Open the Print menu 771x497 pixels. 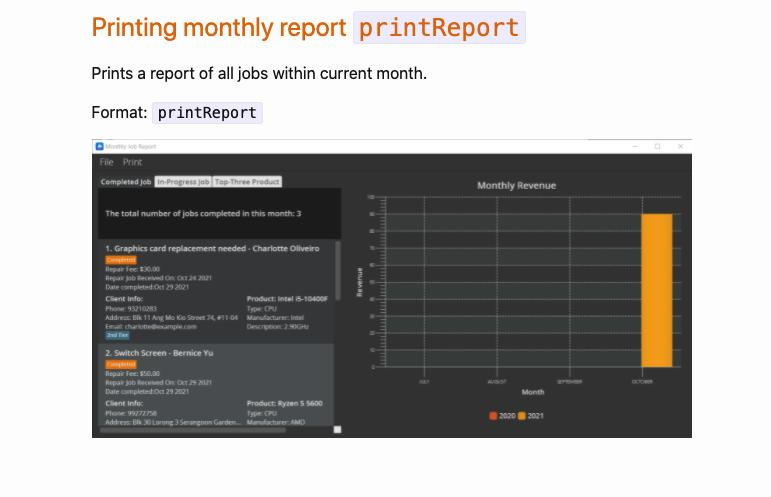(132, 162)
